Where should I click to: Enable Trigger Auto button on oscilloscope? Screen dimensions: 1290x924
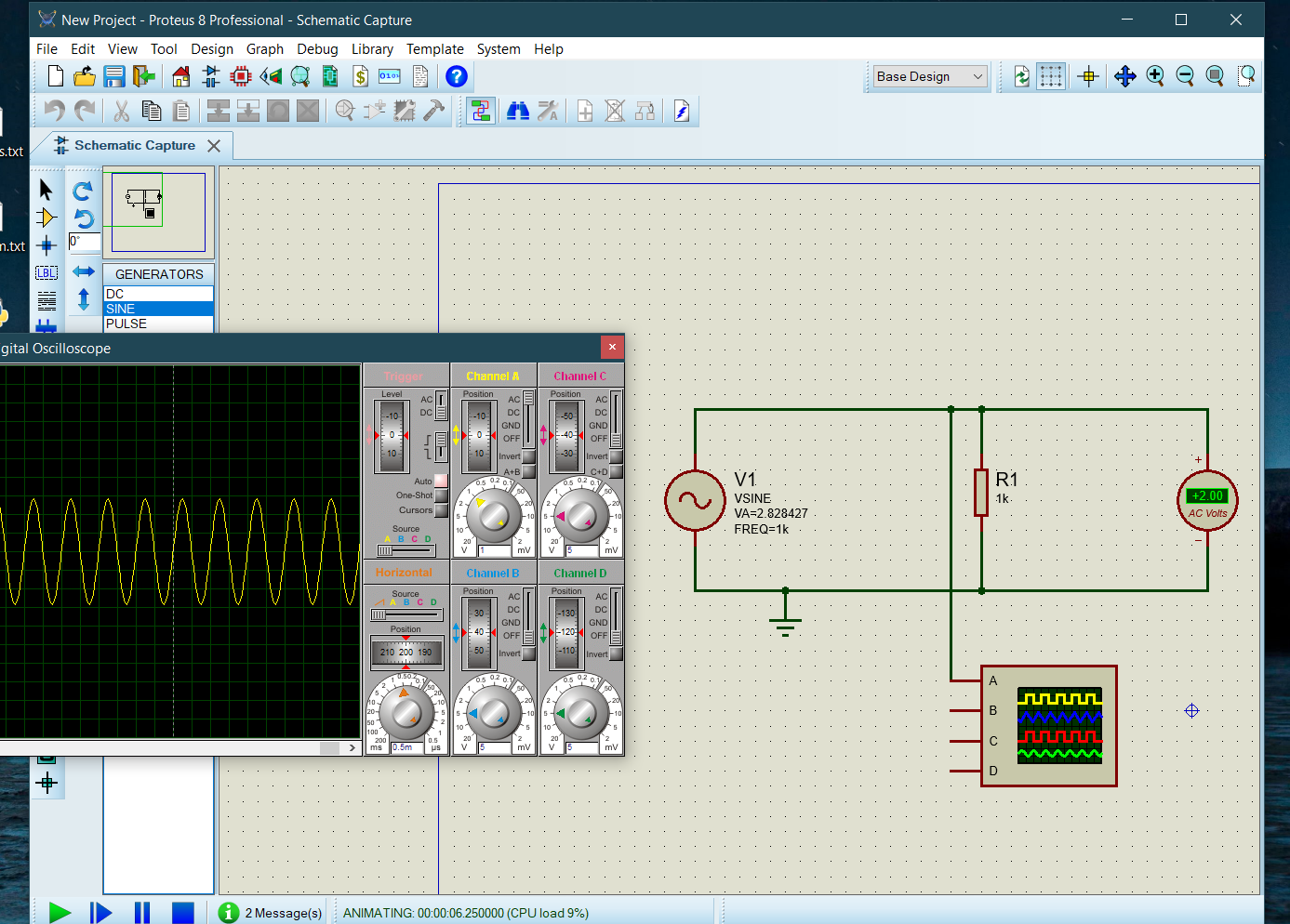point(441,481)
